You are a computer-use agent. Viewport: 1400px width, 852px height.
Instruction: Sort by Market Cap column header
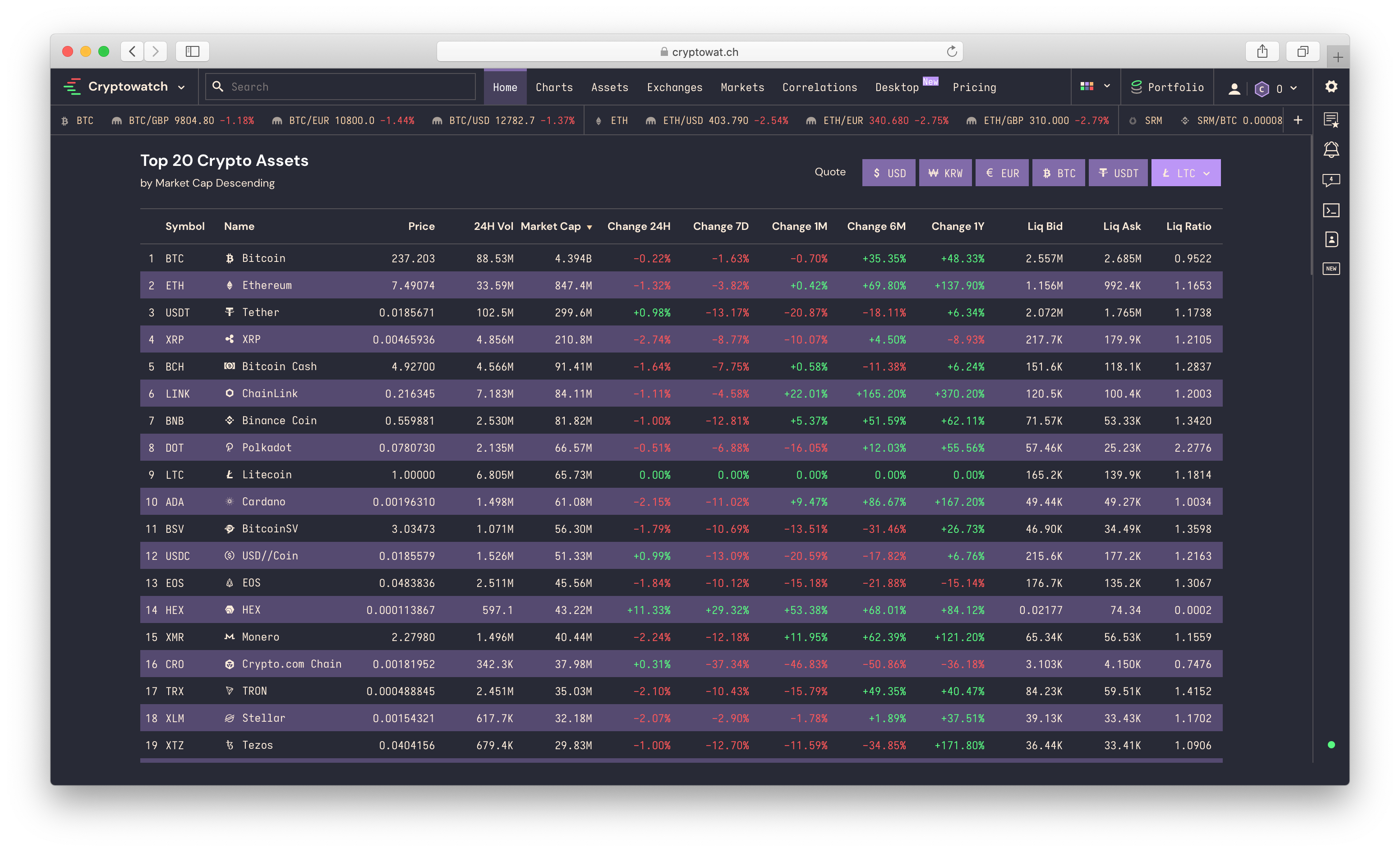point(556,226)
